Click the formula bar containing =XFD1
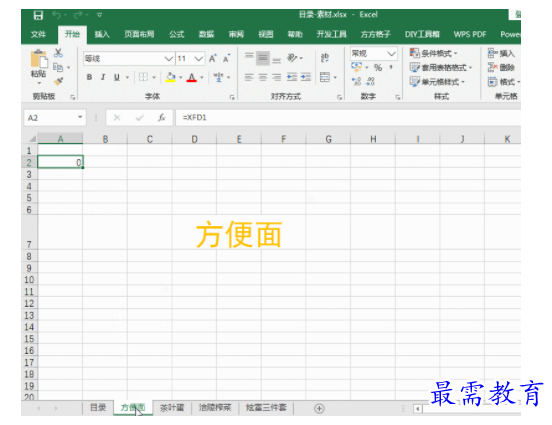The height and width of the screenshot is (425, 552). [x=348, y=118]
